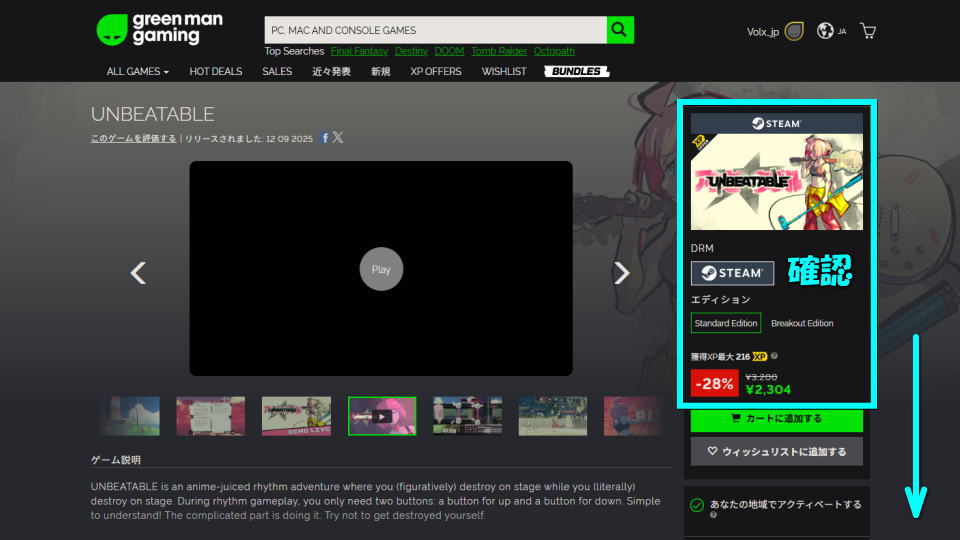Share the game on Facebook
This screenshot has width=960, height=540.
point(325,138)
